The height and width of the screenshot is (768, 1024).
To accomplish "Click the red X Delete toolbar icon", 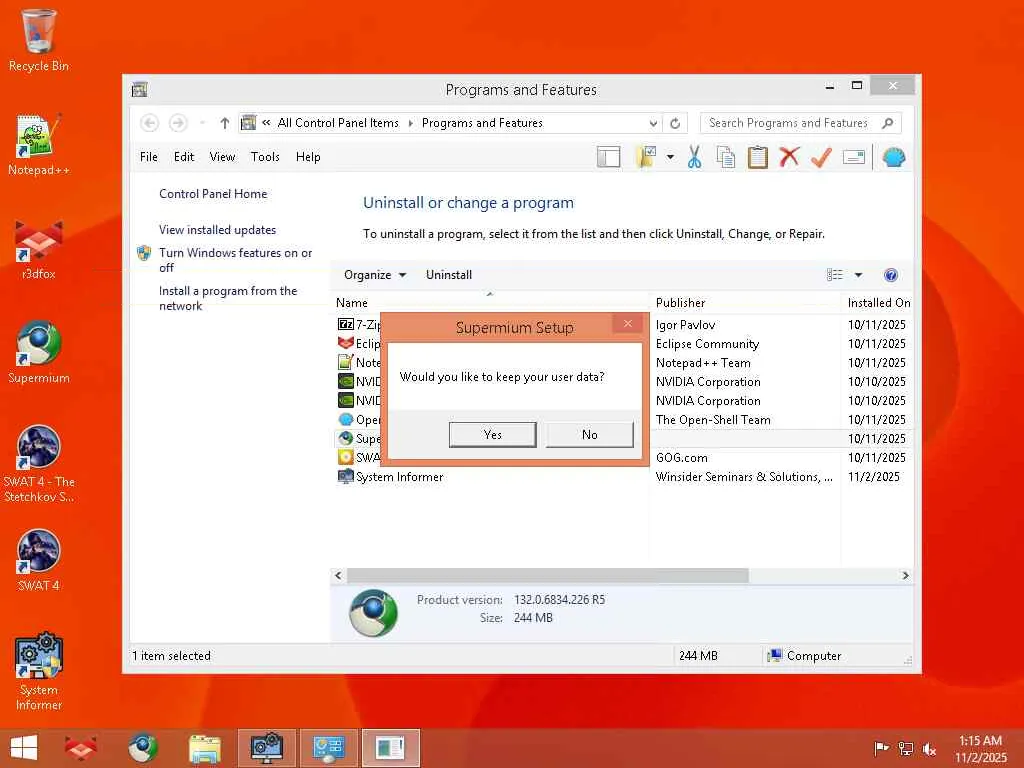I will click(x=790, y=157).
